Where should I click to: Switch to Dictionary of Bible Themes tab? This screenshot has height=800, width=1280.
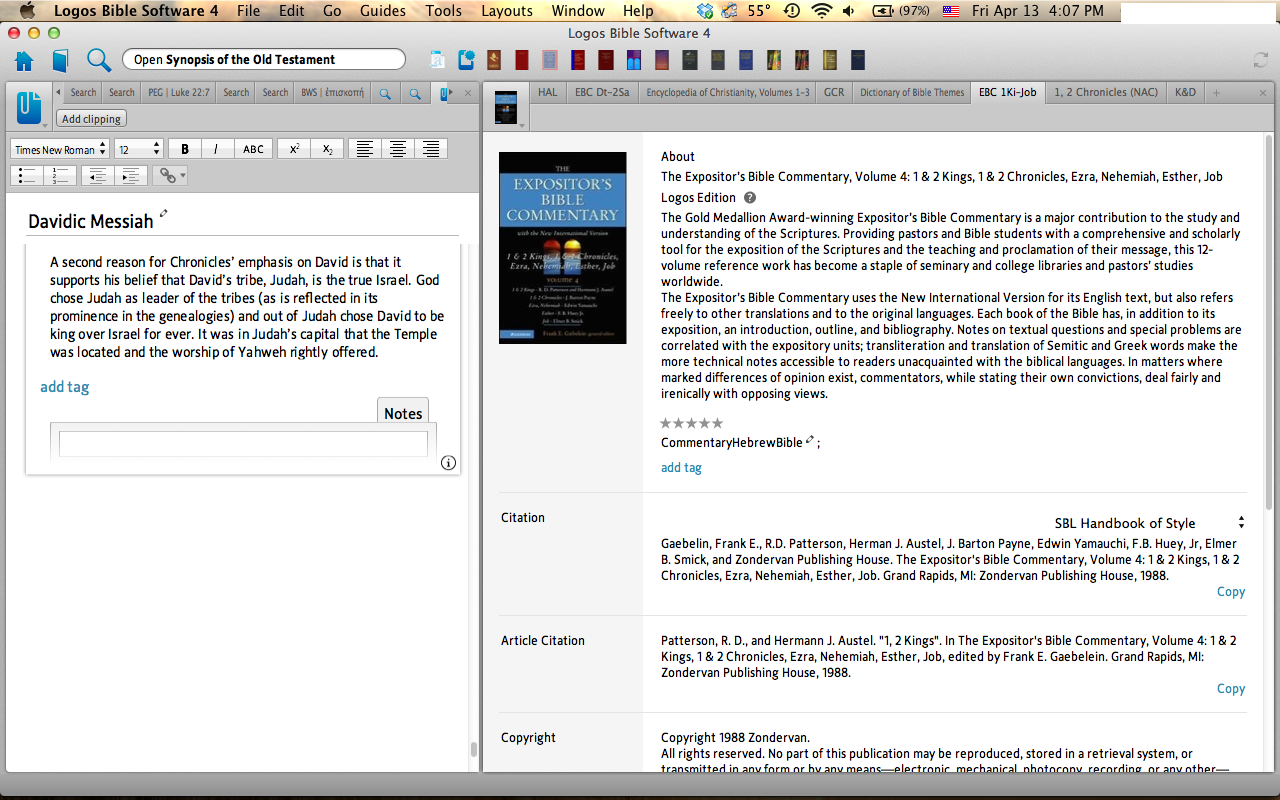912,92
